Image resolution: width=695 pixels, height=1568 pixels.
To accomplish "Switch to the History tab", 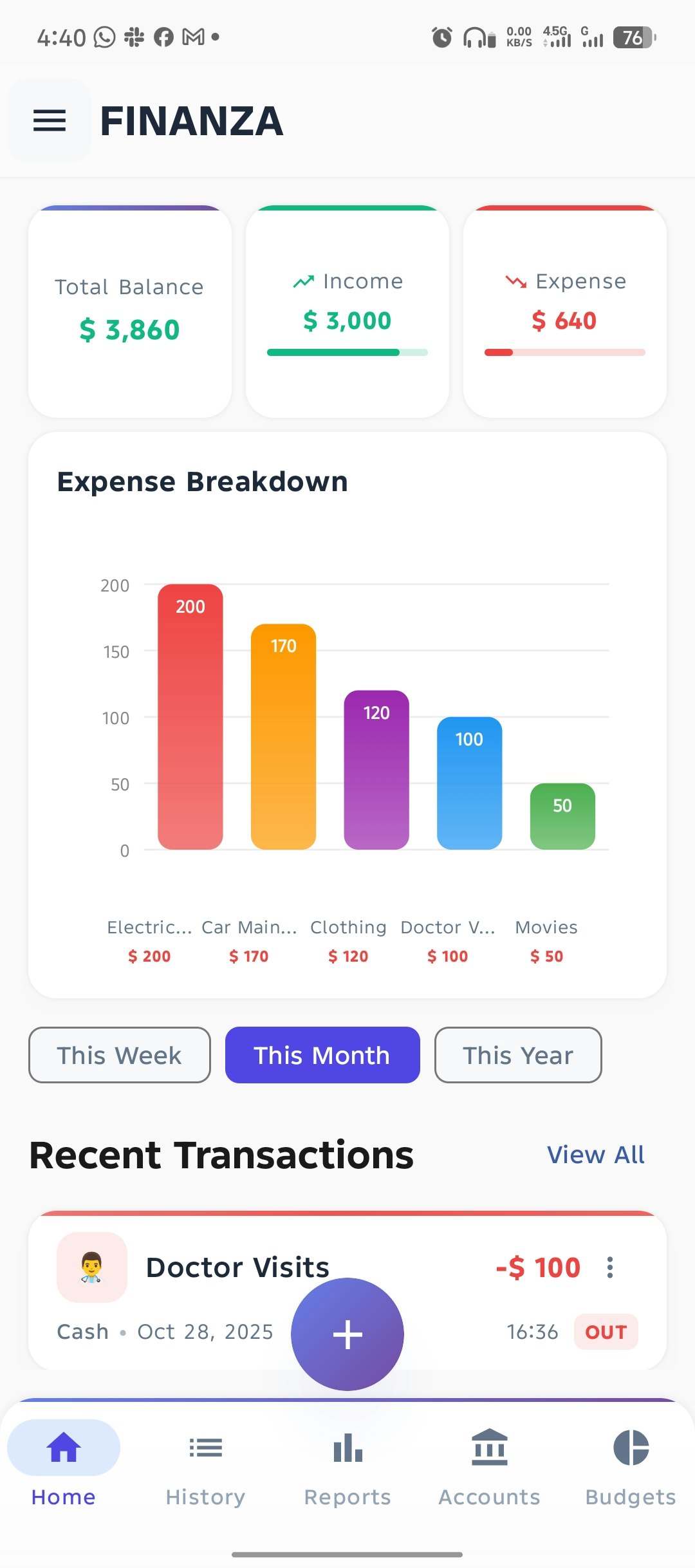I will pos(205,1497).
